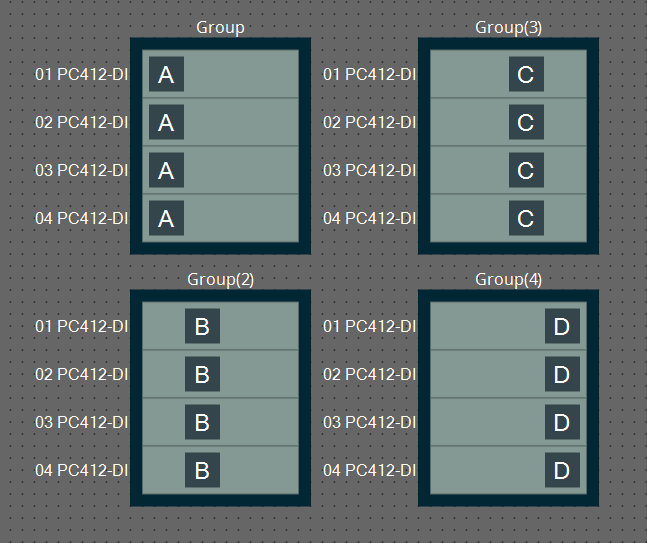Click the 'Group(4)' title label
The width and height of the screenshot is (647, 543).
coord(508,280)
